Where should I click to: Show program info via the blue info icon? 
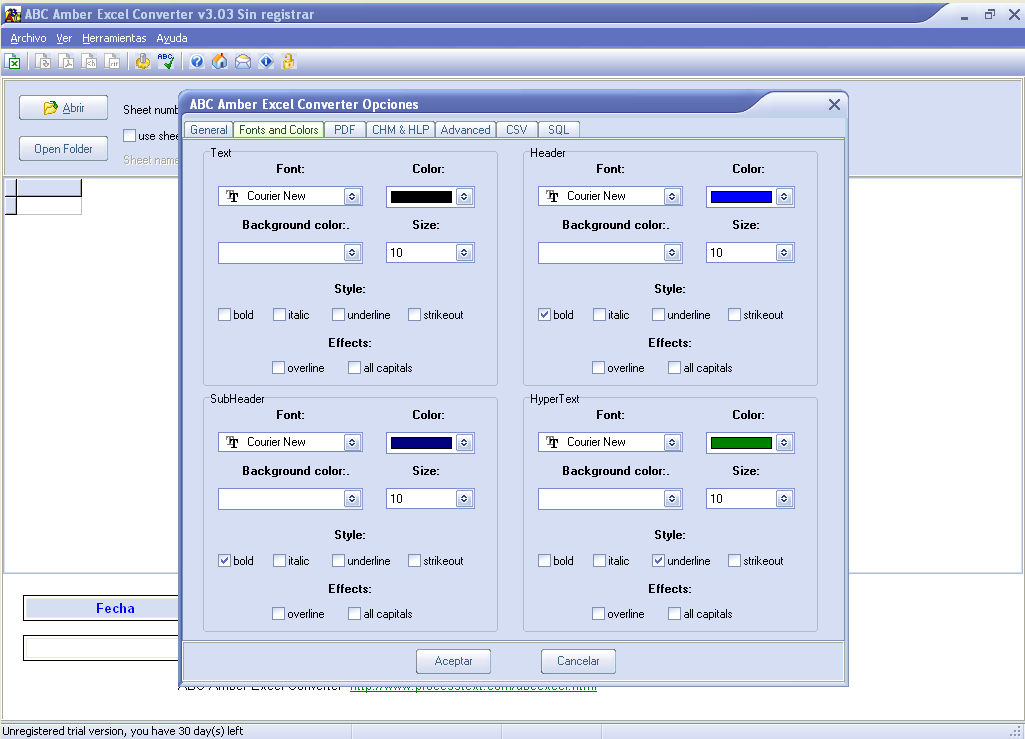click(x=265, y=62)
